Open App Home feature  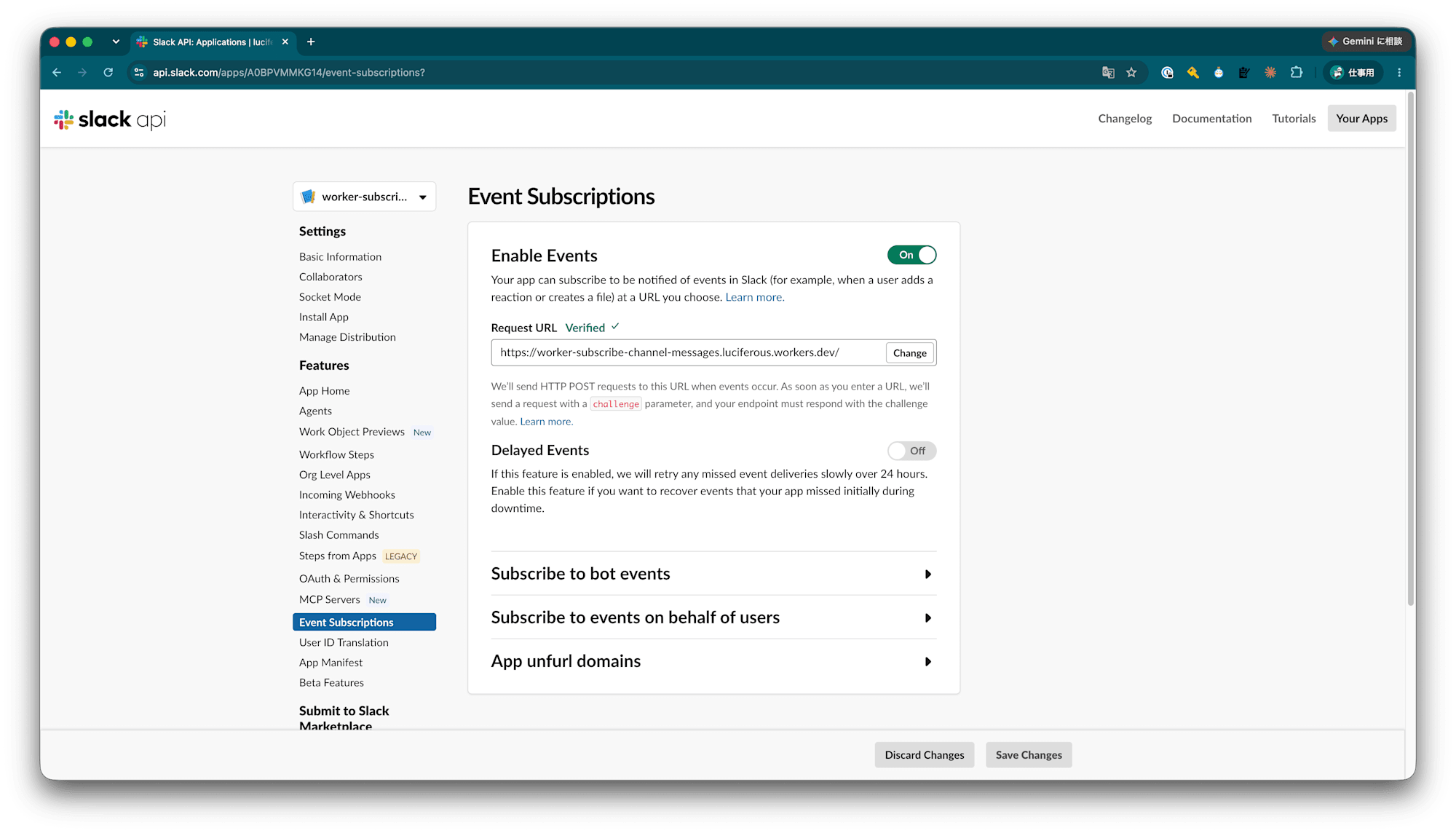click(x=324, y=391)
